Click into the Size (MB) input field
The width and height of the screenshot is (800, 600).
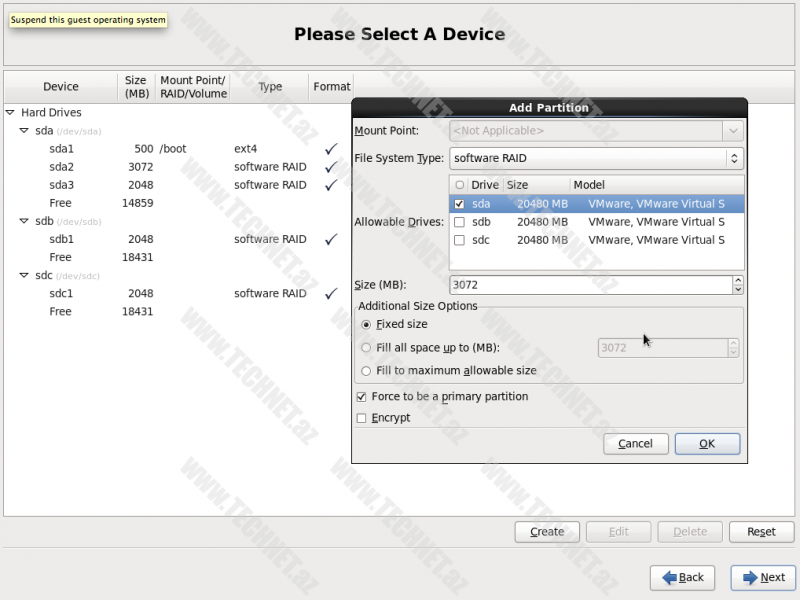pyautogui.click(x=590, y=285)
